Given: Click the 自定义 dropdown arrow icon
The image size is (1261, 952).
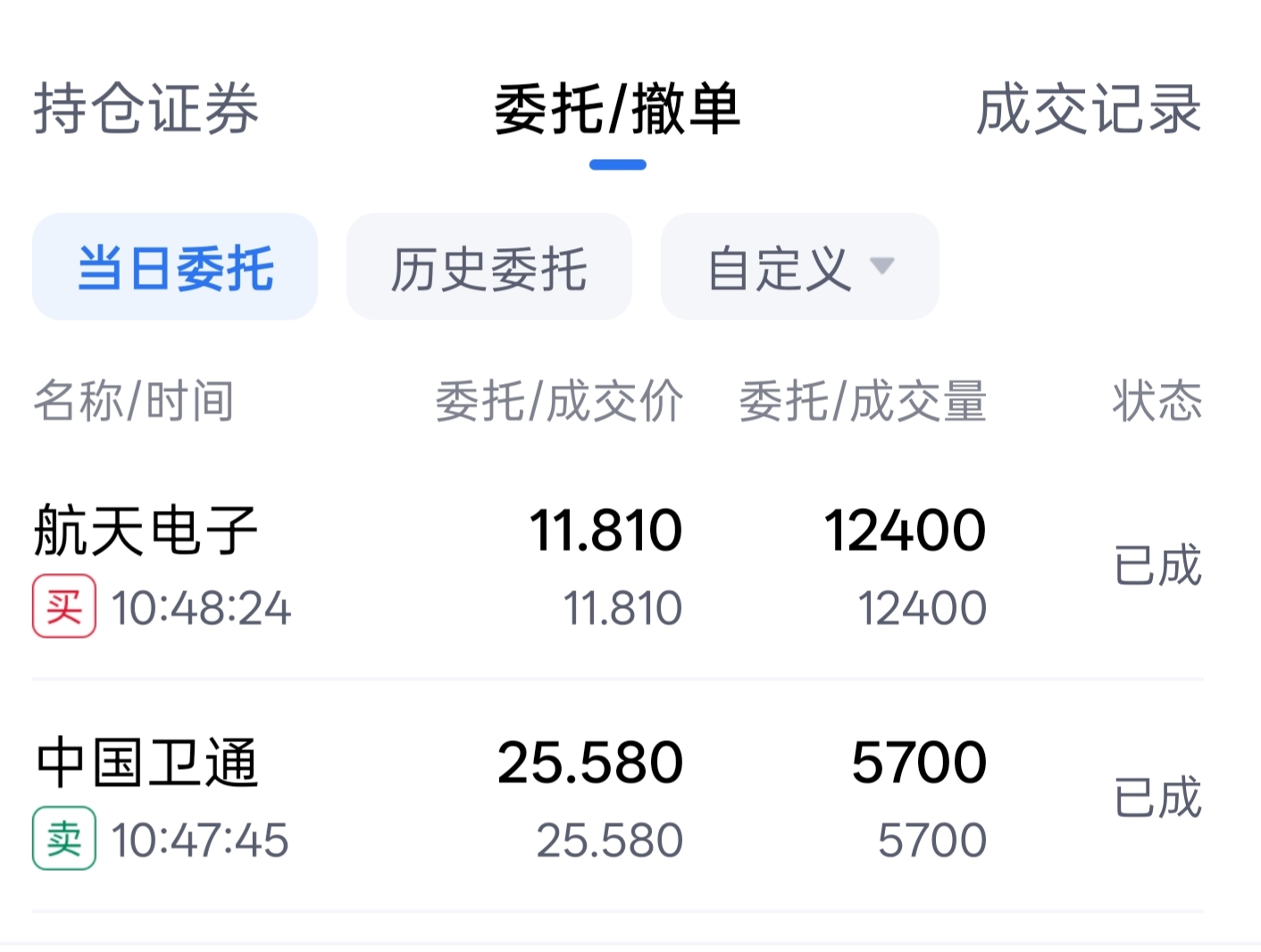Looking at the screenshot, I should [882, 266].
